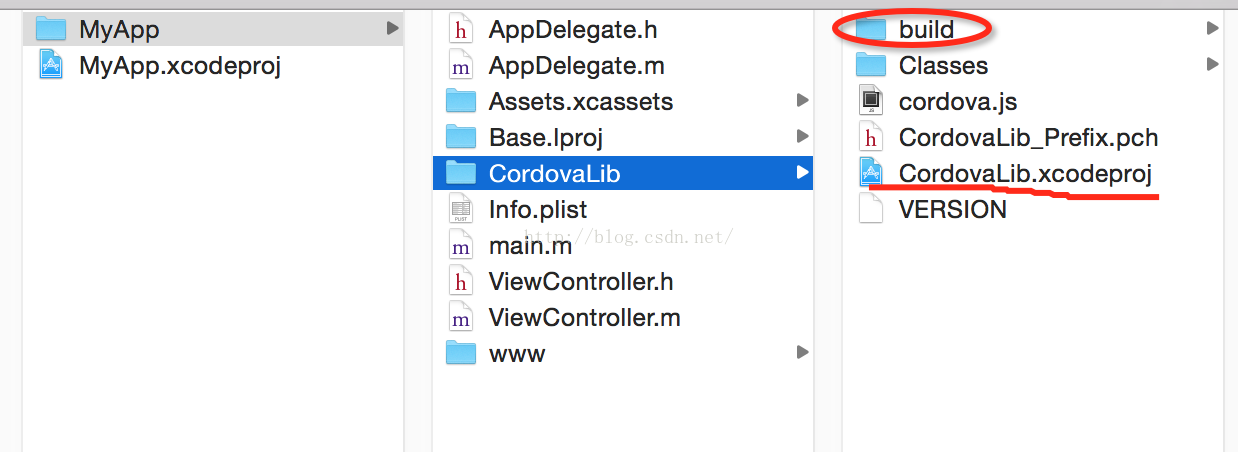Expand the Assets.xcassets folder arrow

point(802,101)
